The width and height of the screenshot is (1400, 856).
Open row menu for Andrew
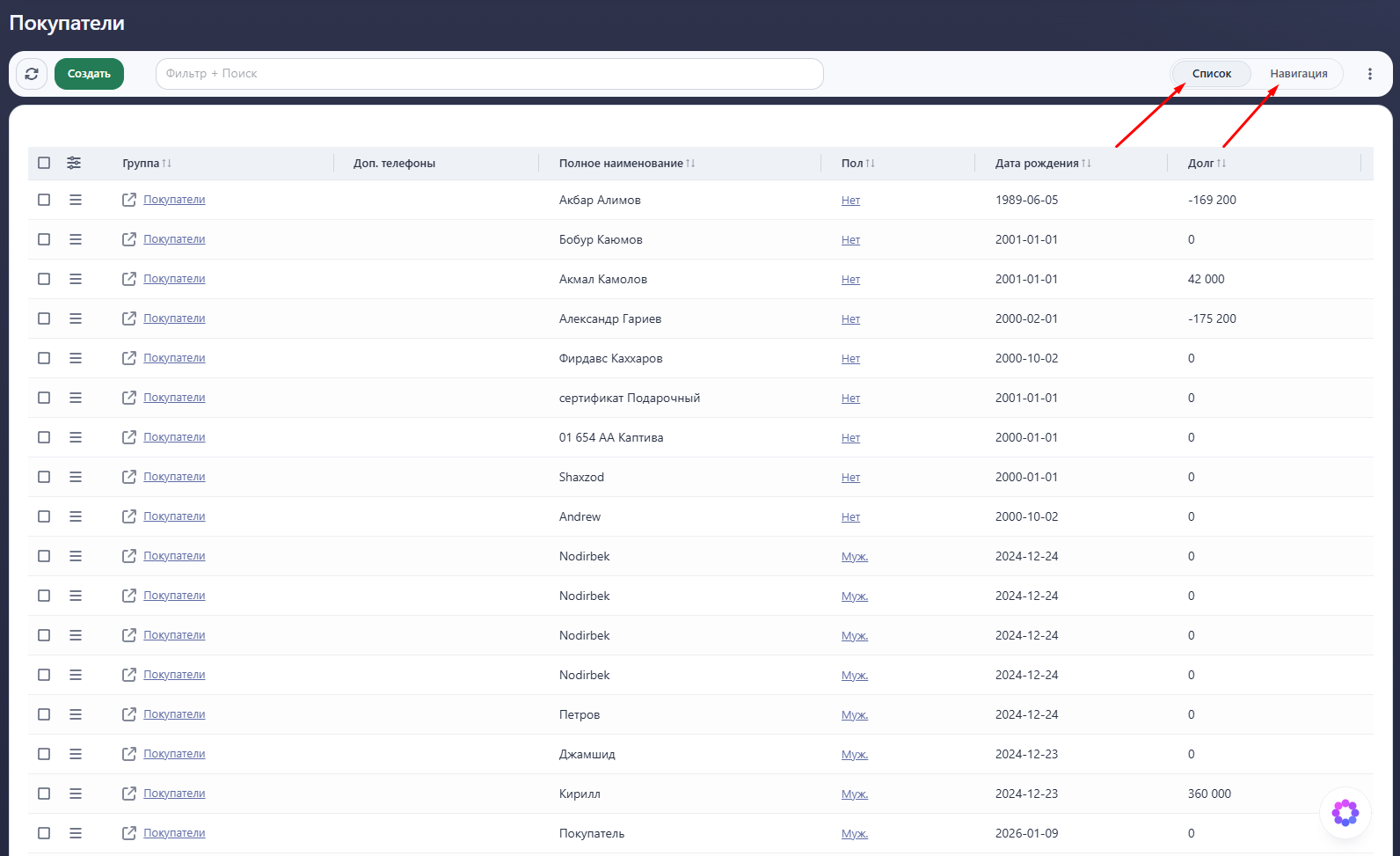(x=76, y=516)
